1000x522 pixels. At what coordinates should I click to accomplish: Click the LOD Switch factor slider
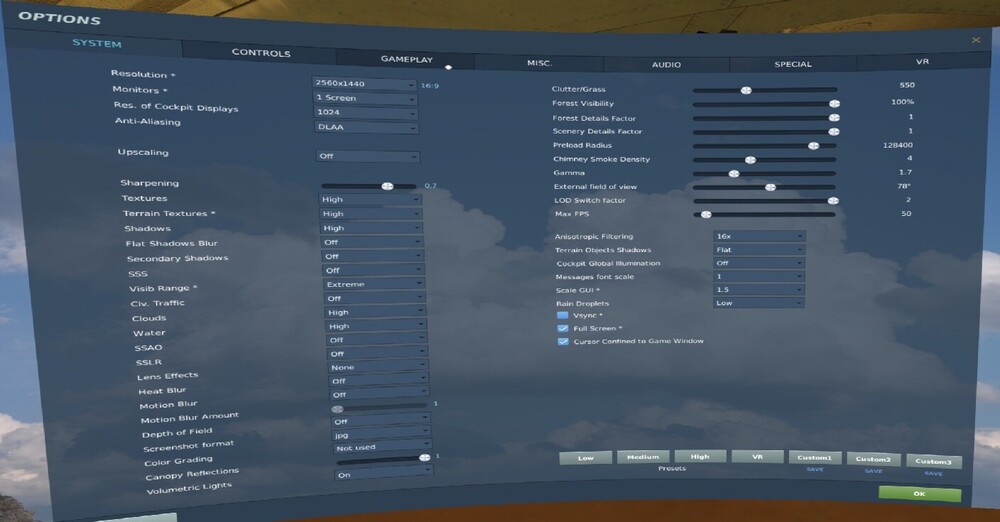765,200
